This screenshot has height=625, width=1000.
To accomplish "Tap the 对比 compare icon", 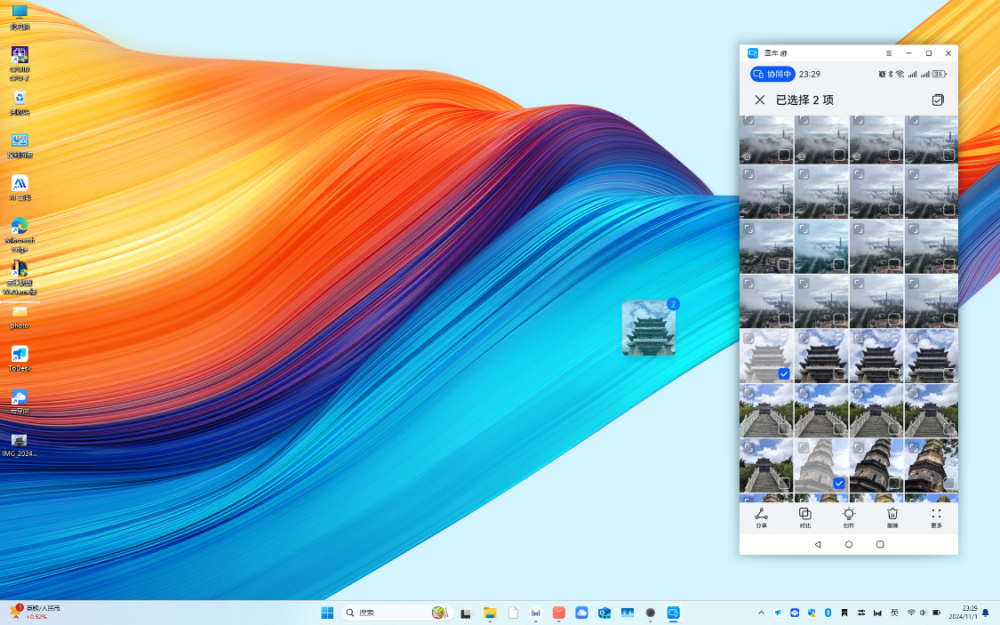I will point(805,517).
